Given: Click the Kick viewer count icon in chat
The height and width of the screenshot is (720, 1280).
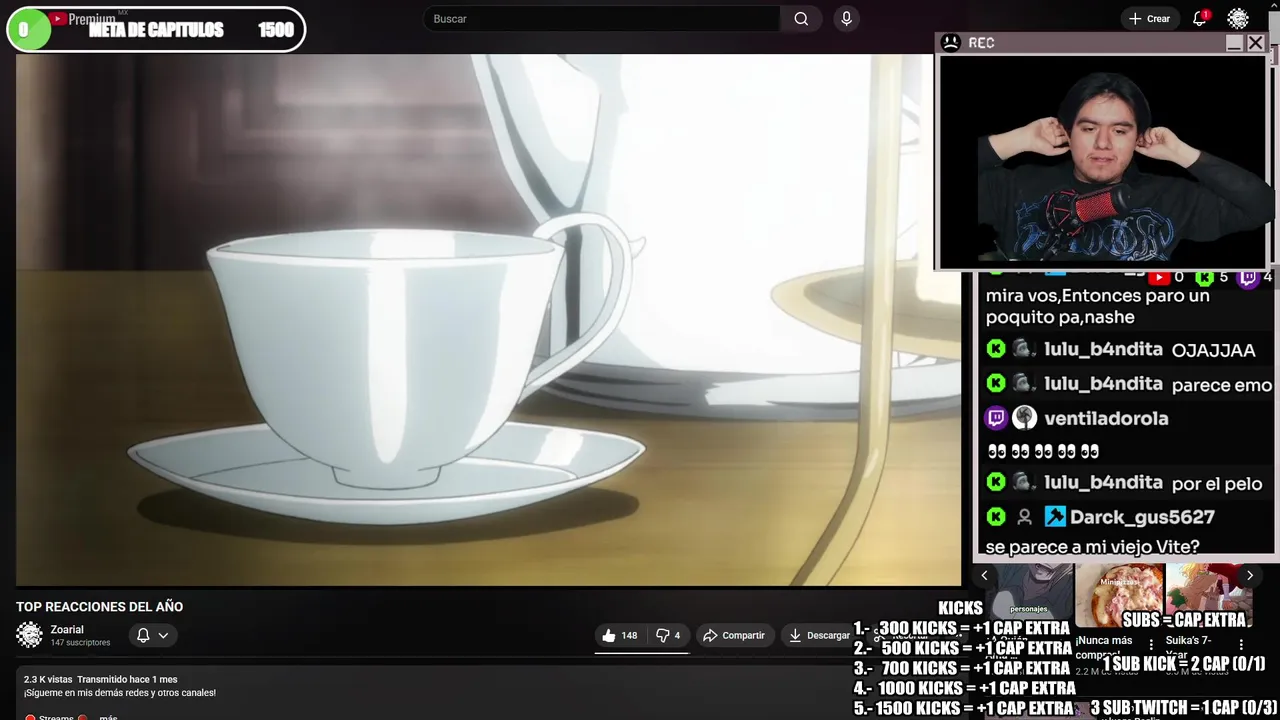Looking at the screenshot, I should click(x=1204, y=277).
